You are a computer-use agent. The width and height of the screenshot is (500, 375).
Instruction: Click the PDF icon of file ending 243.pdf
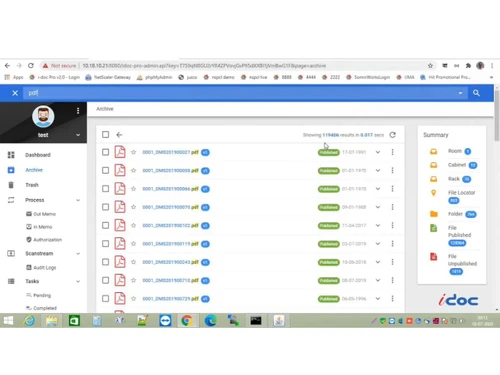[120, 262]
